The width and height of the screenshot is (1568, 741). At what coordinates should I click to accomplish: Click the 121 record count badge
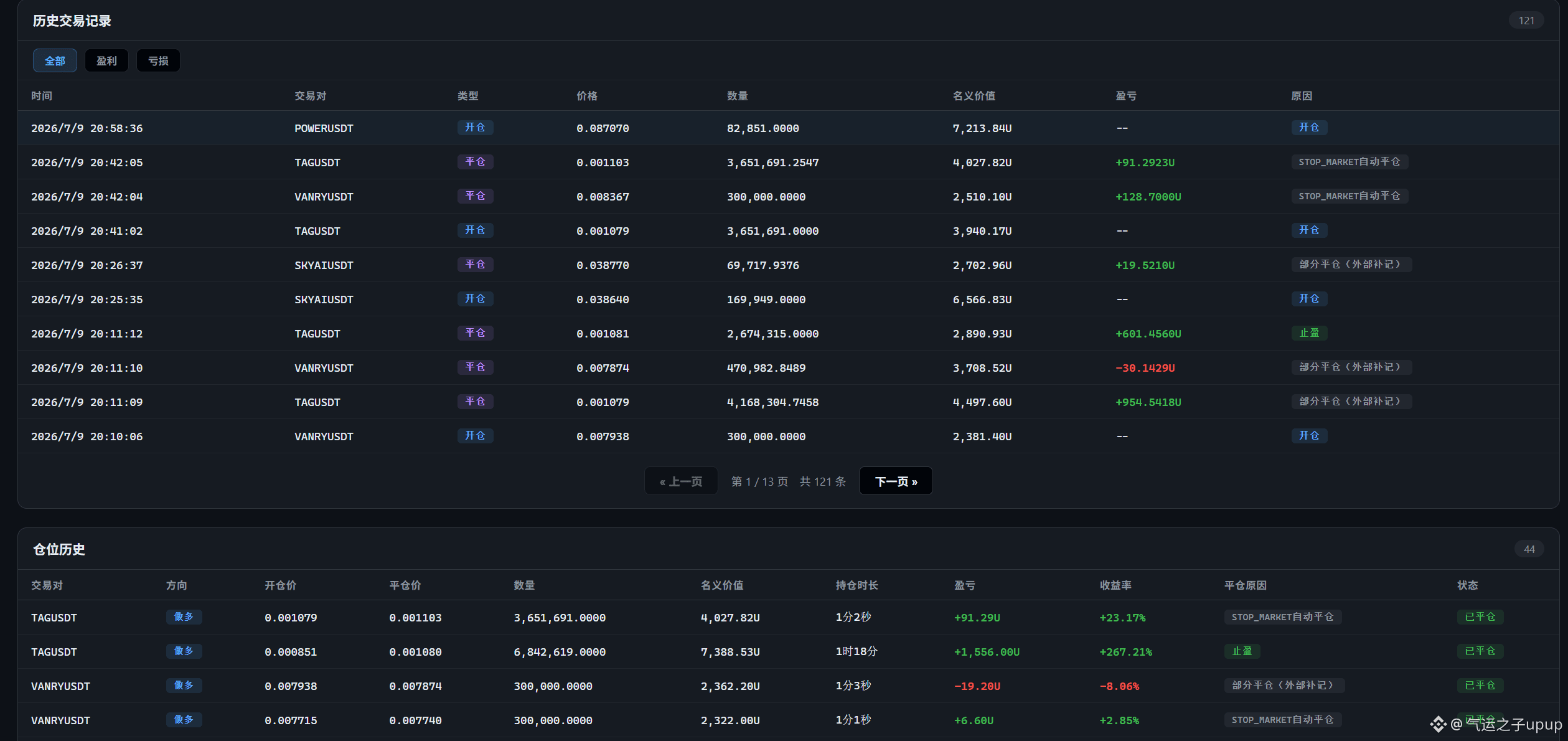tap(1526, 21)
